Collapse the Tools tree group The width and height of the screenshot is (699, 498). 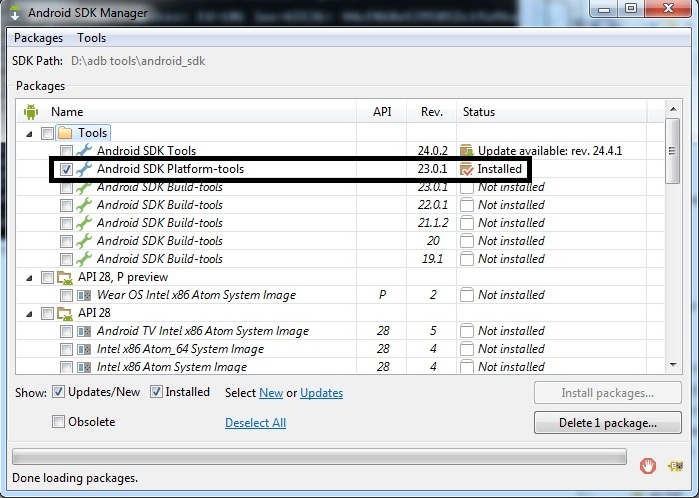(x=29, y=134)
